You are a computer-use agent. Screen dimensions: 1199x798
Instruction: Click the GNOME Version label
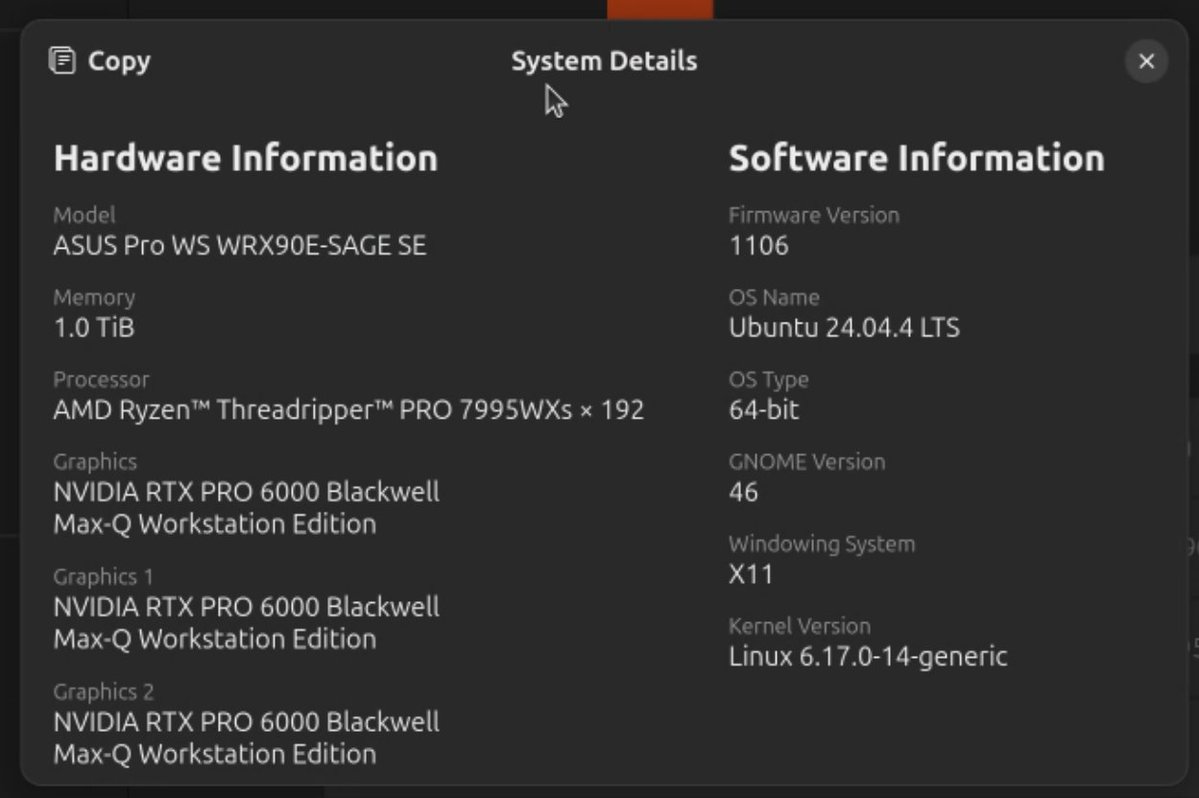pos(807,462)
